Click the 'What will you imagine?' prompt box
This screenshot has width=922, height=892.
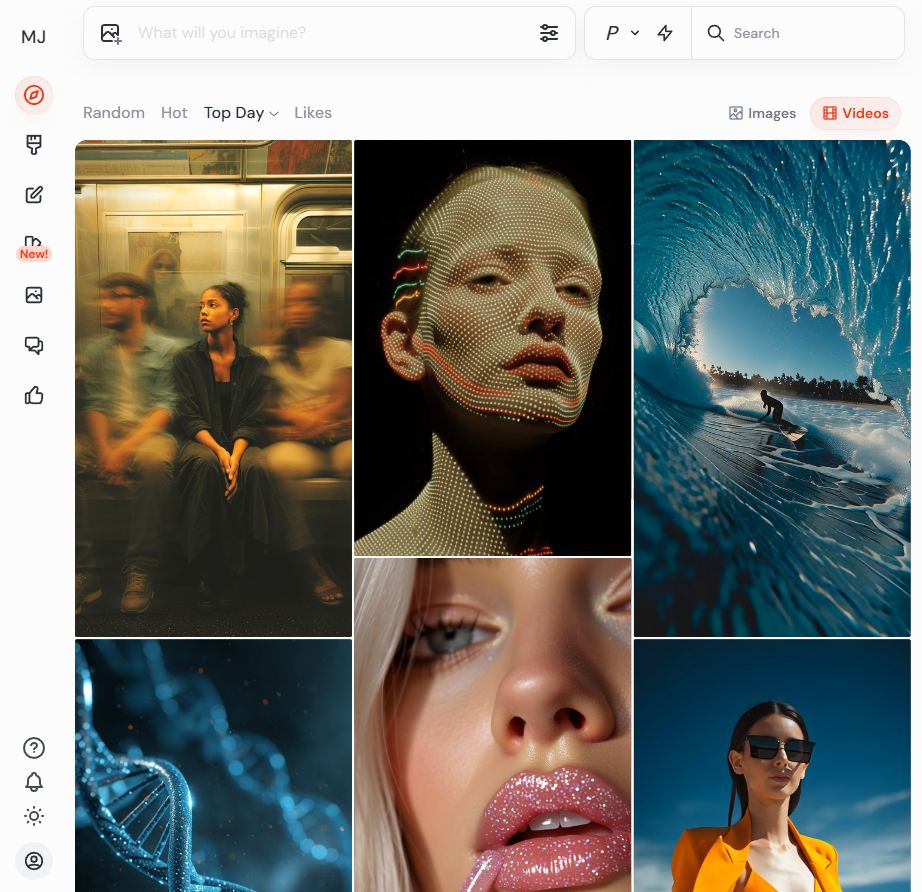point(329,33)
